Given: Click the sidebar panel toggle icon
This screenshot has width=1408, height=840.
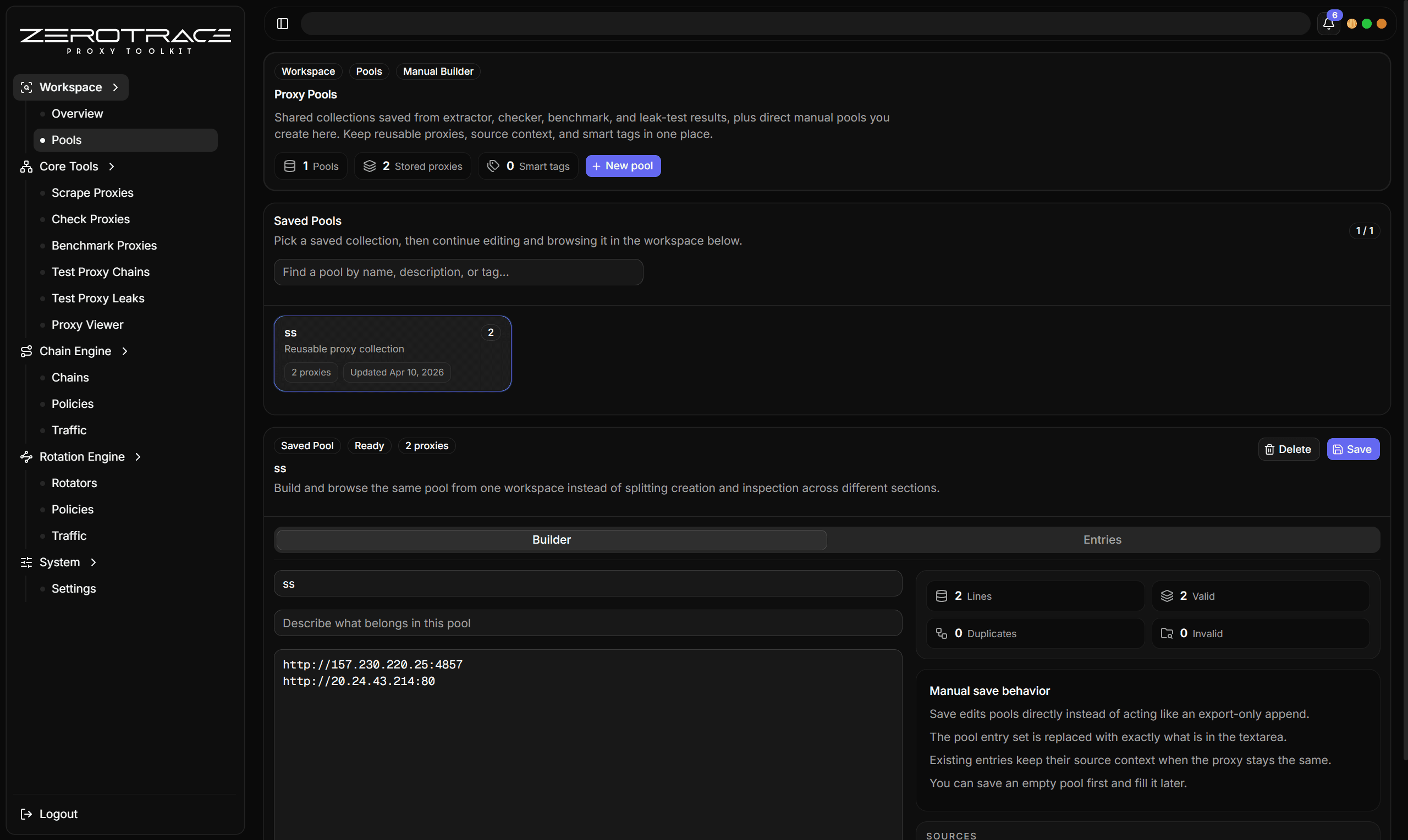Looking at the screenshot, I should [283, 24].
